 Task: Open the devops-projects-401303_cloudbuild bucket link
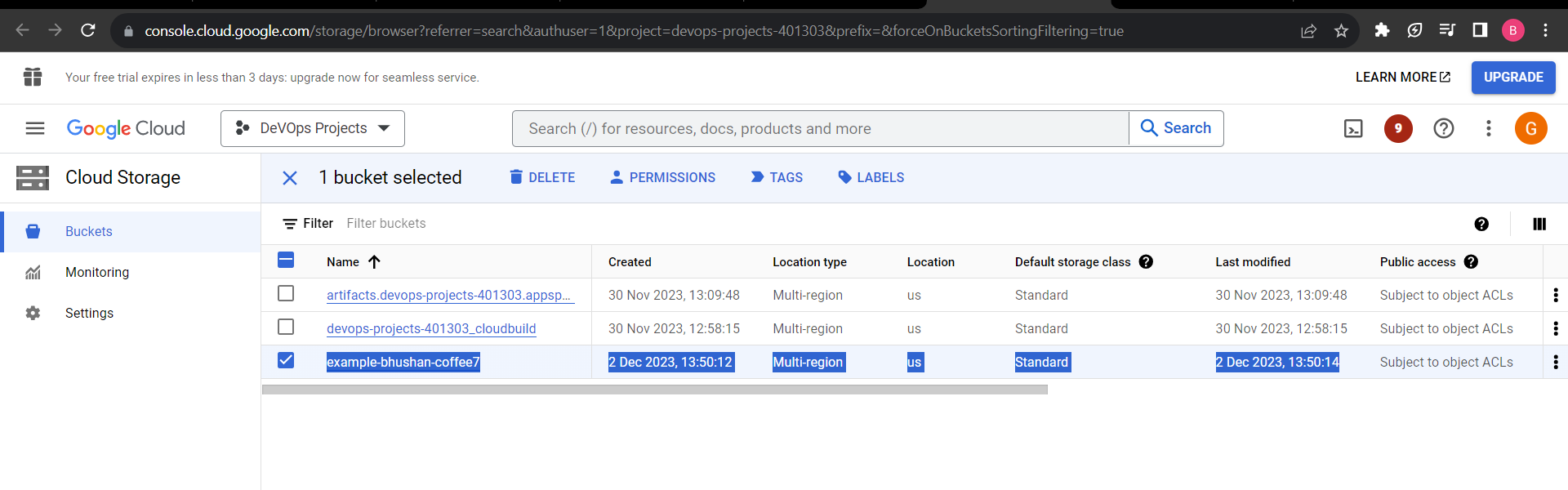tap(431, 328)
